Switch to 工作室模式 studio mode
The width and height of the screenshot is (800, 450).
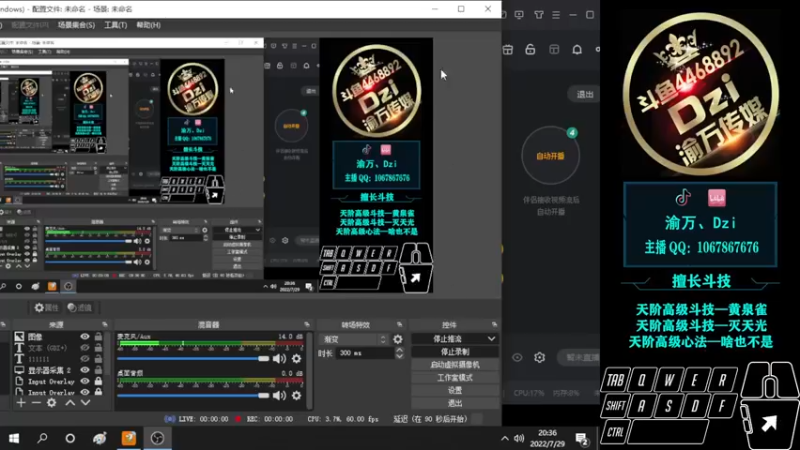click(455, 378)
